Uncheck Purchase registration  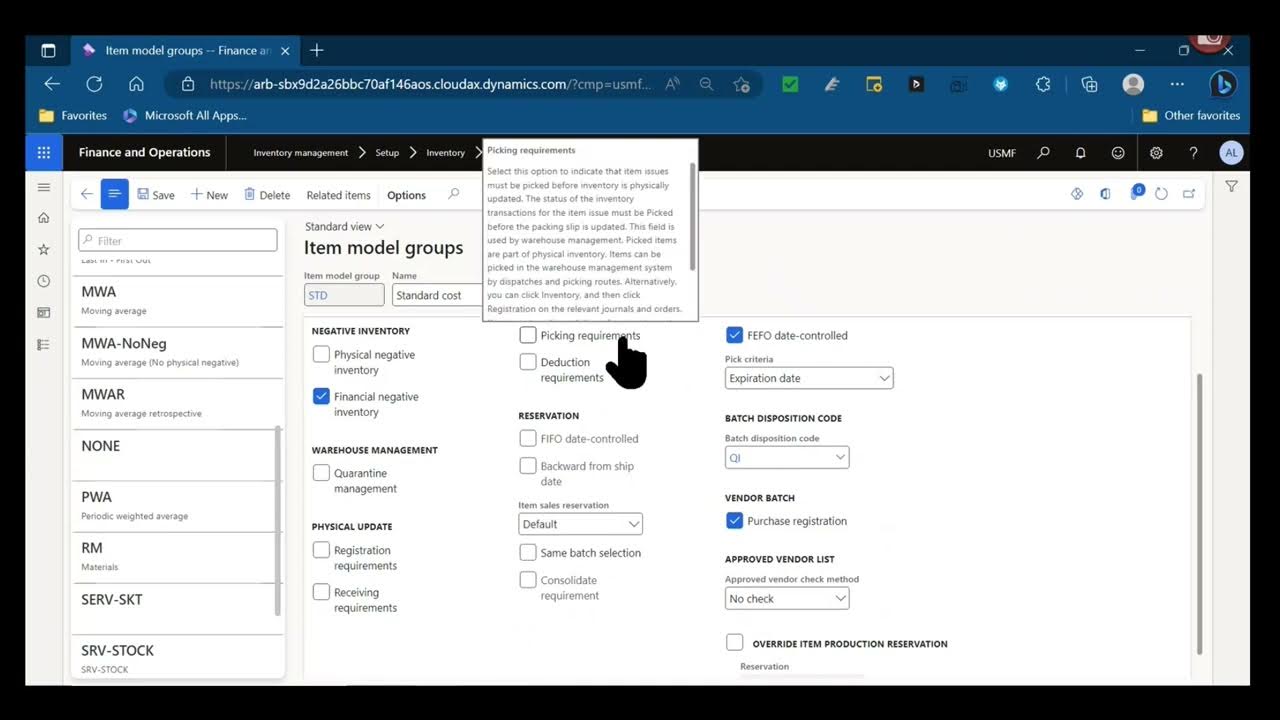click(x=735, y=520)
